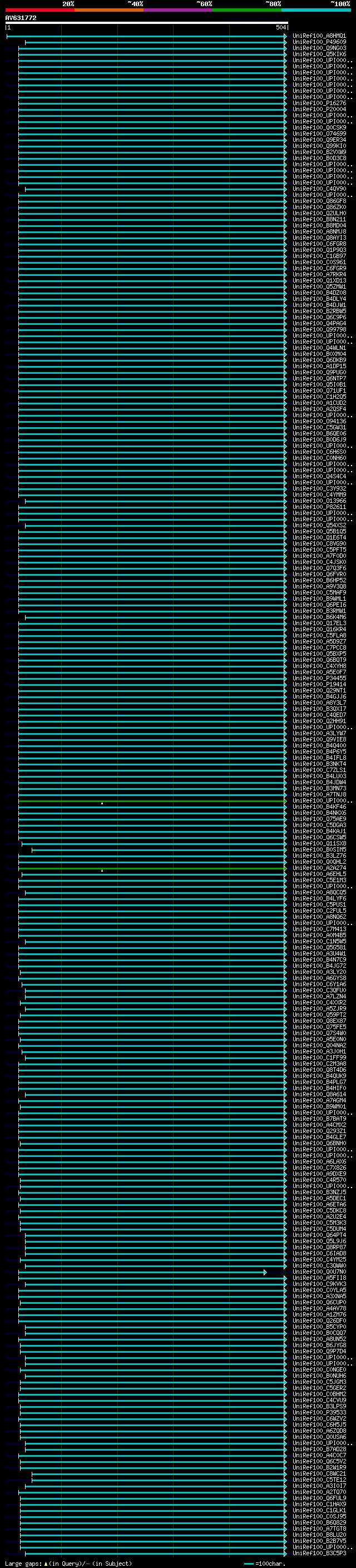
Task: Select the UniRef100_C1N5W5 label
Action: point(319,941)
